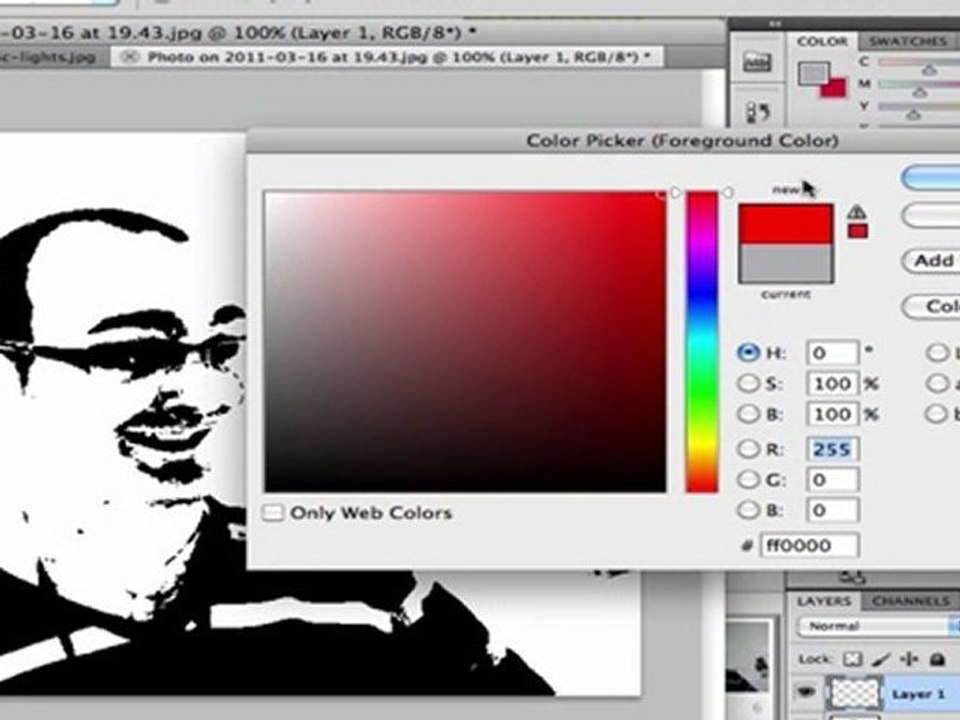Screen dimensions: 960x720
Task: Click the new red color preview swatch
Action: click(x=786, y=224)
